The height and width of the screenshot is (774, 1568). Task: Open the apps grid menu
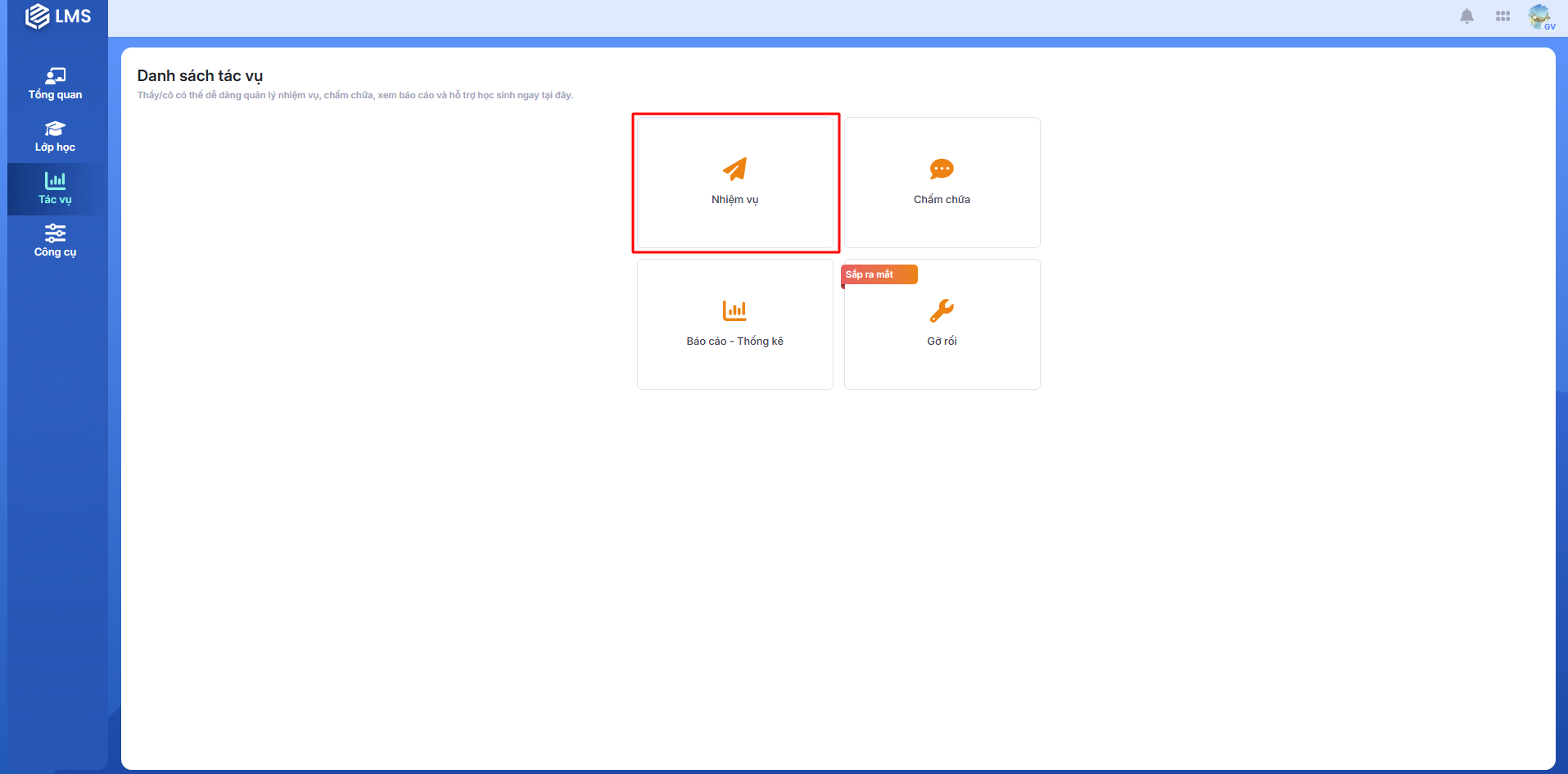point(1502,16)
